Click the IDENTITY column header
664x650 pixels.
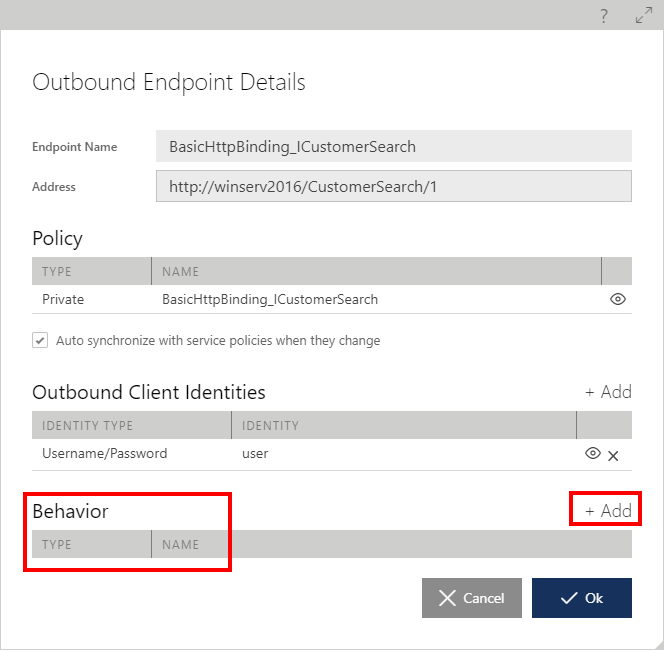tap(404, 425)
